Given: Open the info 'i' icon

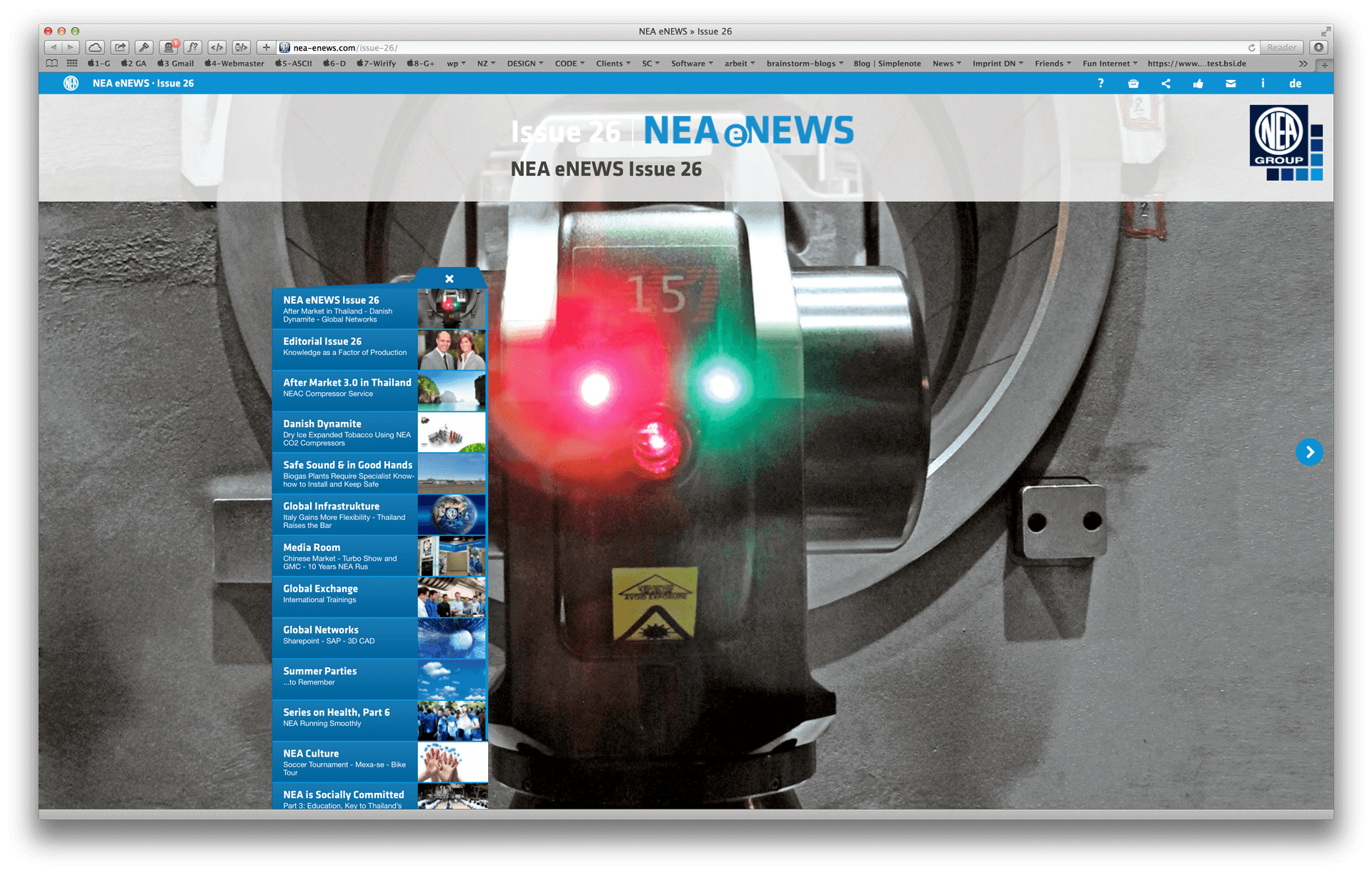Looking at the screenshot, I should click(1263, 84).
